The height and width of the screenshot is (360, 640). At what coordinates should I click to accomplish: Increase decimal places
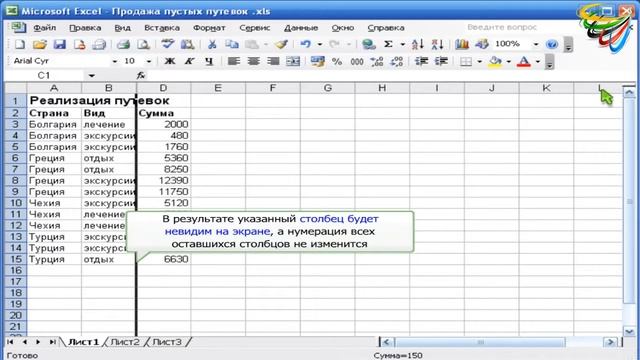[376, 61]
